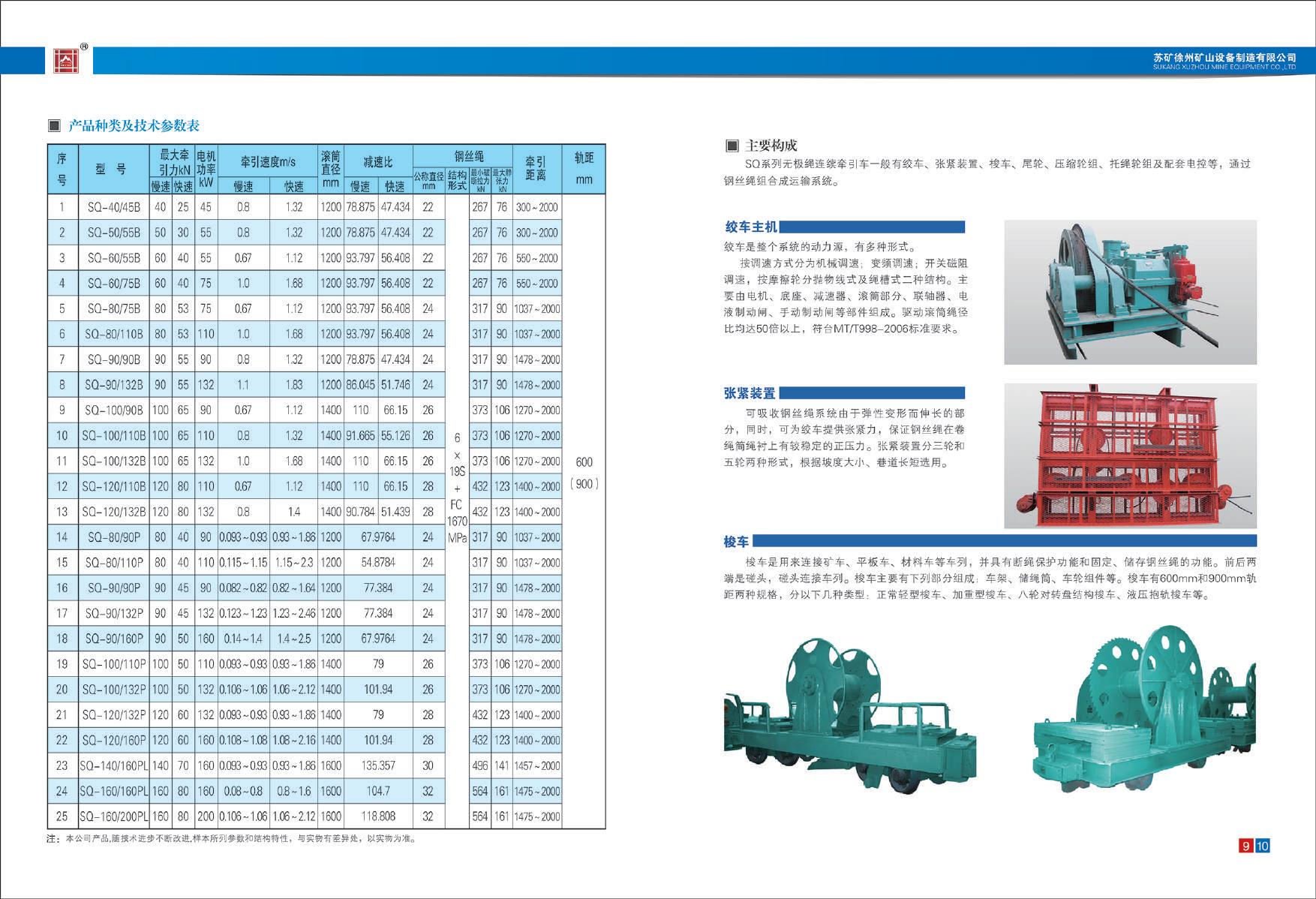The image size is (1316, 899).
Task: Select the model cell SQ-90/160P
Action: pos(113,639)
